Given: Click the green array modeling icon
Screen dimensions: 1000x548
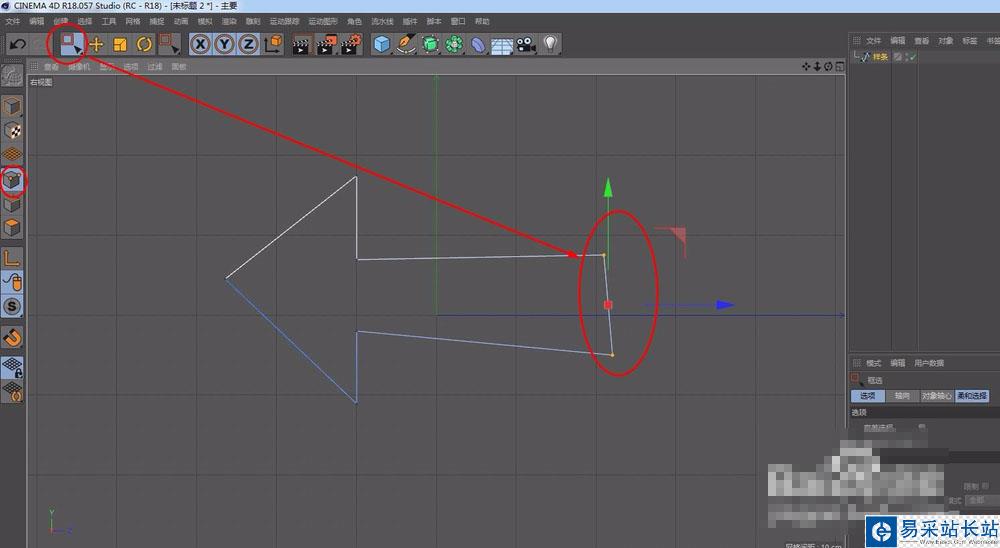Looking at the screenshot, I should [454, 44].
